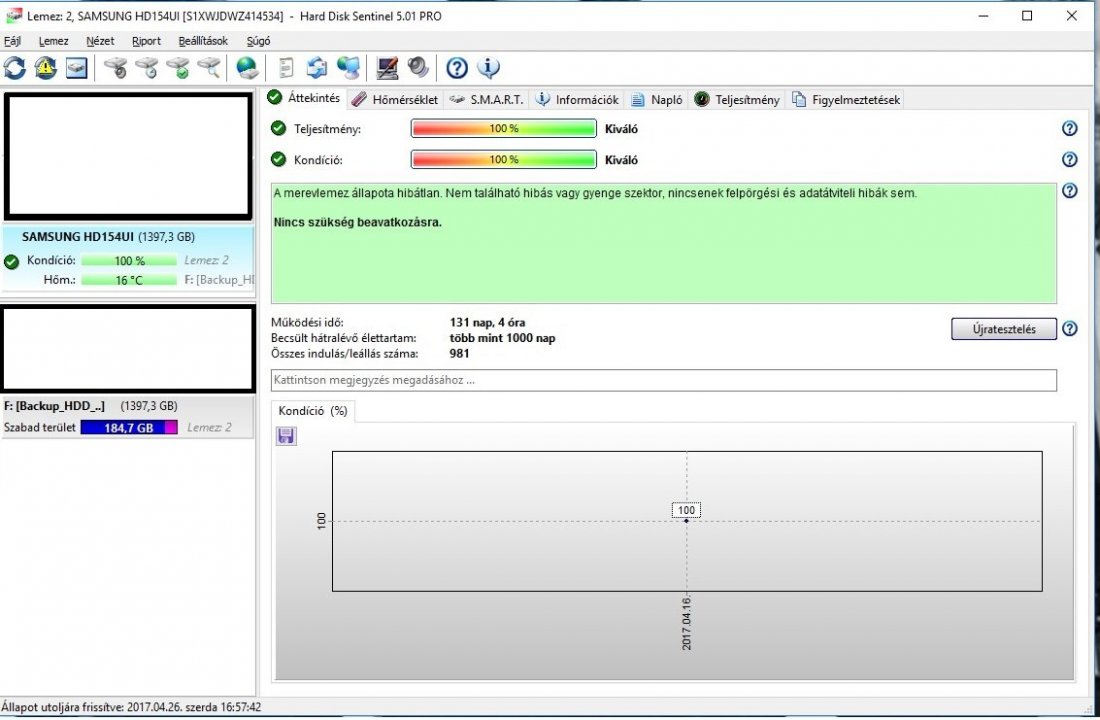Image resolution: width=1100 pixels, height=720 pixels.
Task: Click the help icon next to Kondíció
Action: (x=1069, y=159)
